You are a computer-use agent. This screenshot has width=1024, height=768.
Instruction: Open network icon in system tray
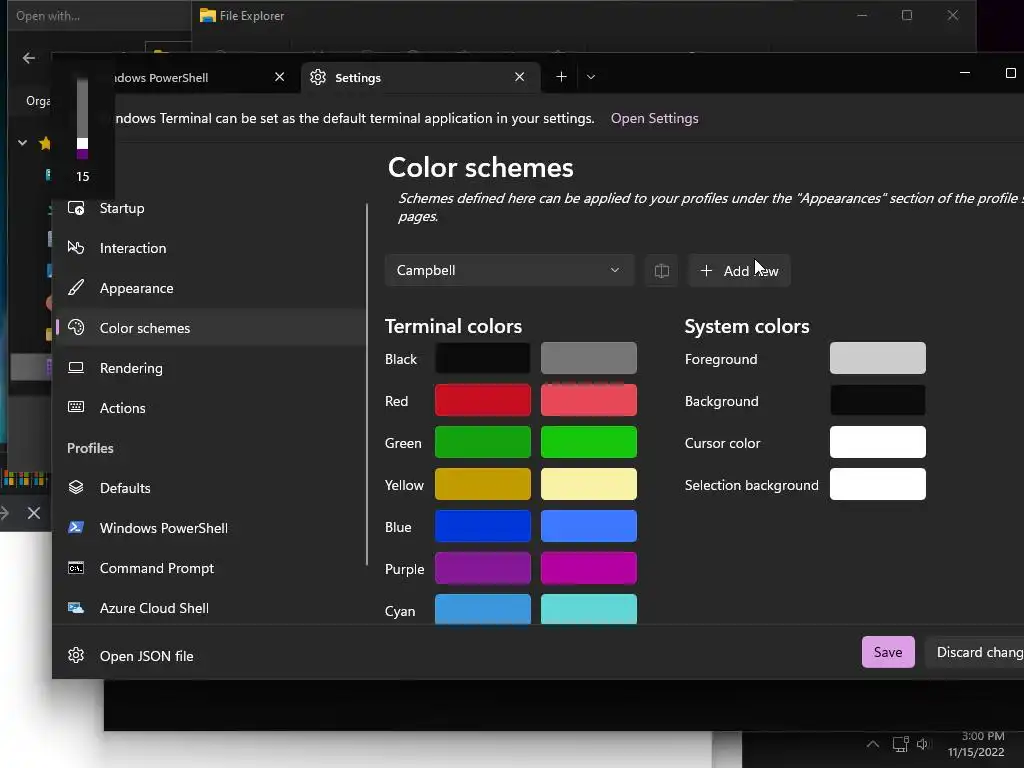901,744
